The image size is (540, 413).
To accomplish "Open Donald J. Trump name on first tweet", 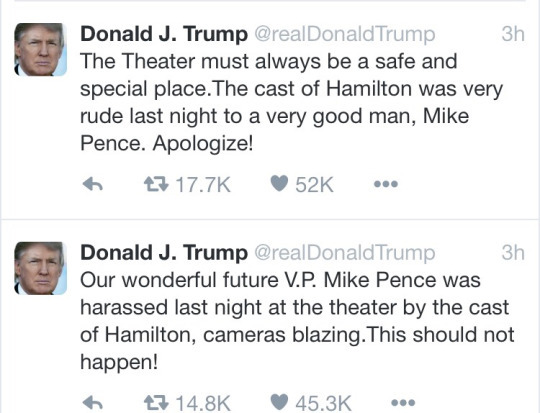I will pyautogui.click(x=164, y=34).
